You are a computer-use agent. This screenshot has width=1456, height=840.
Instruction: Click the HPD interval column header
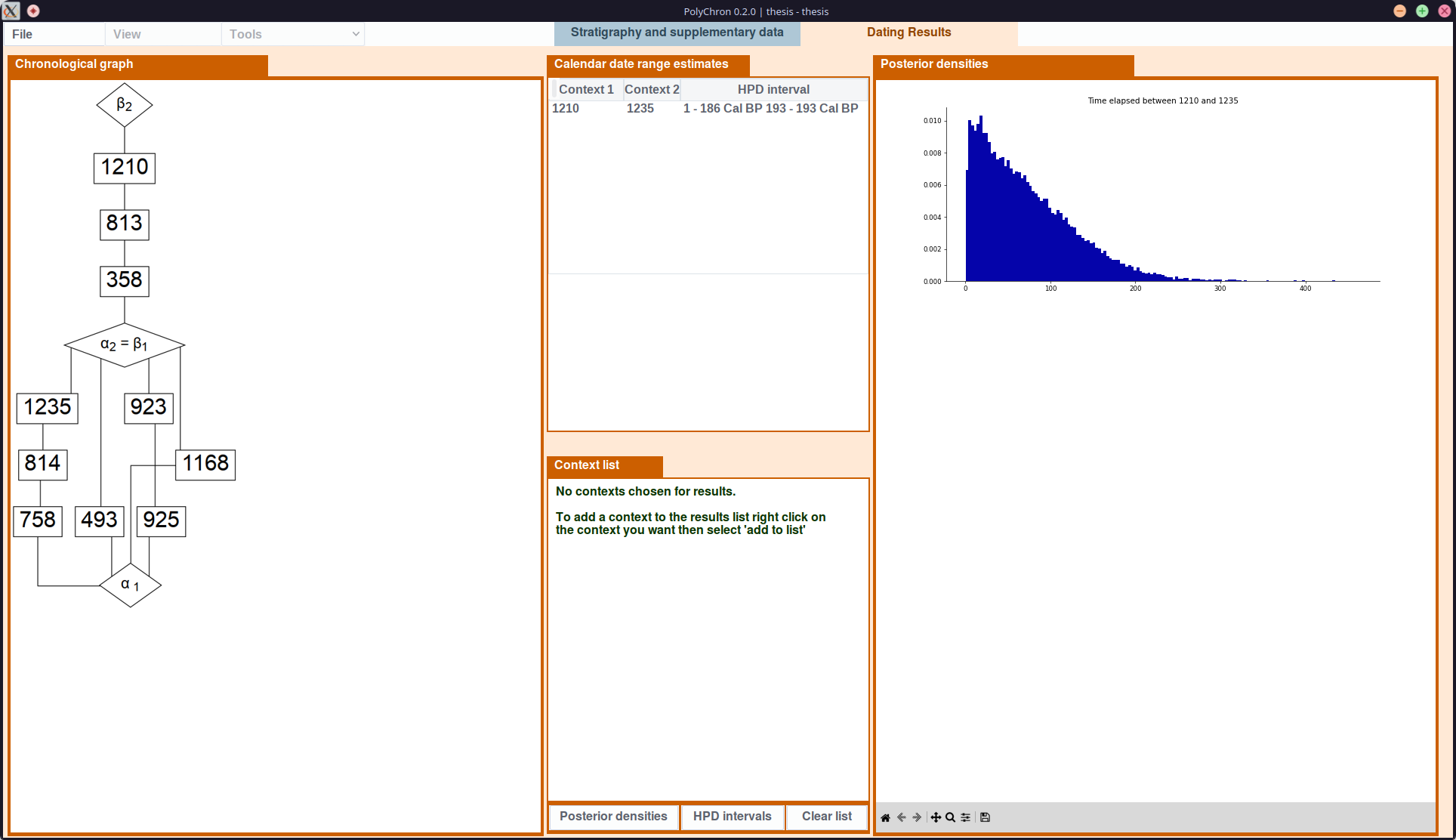773,89
